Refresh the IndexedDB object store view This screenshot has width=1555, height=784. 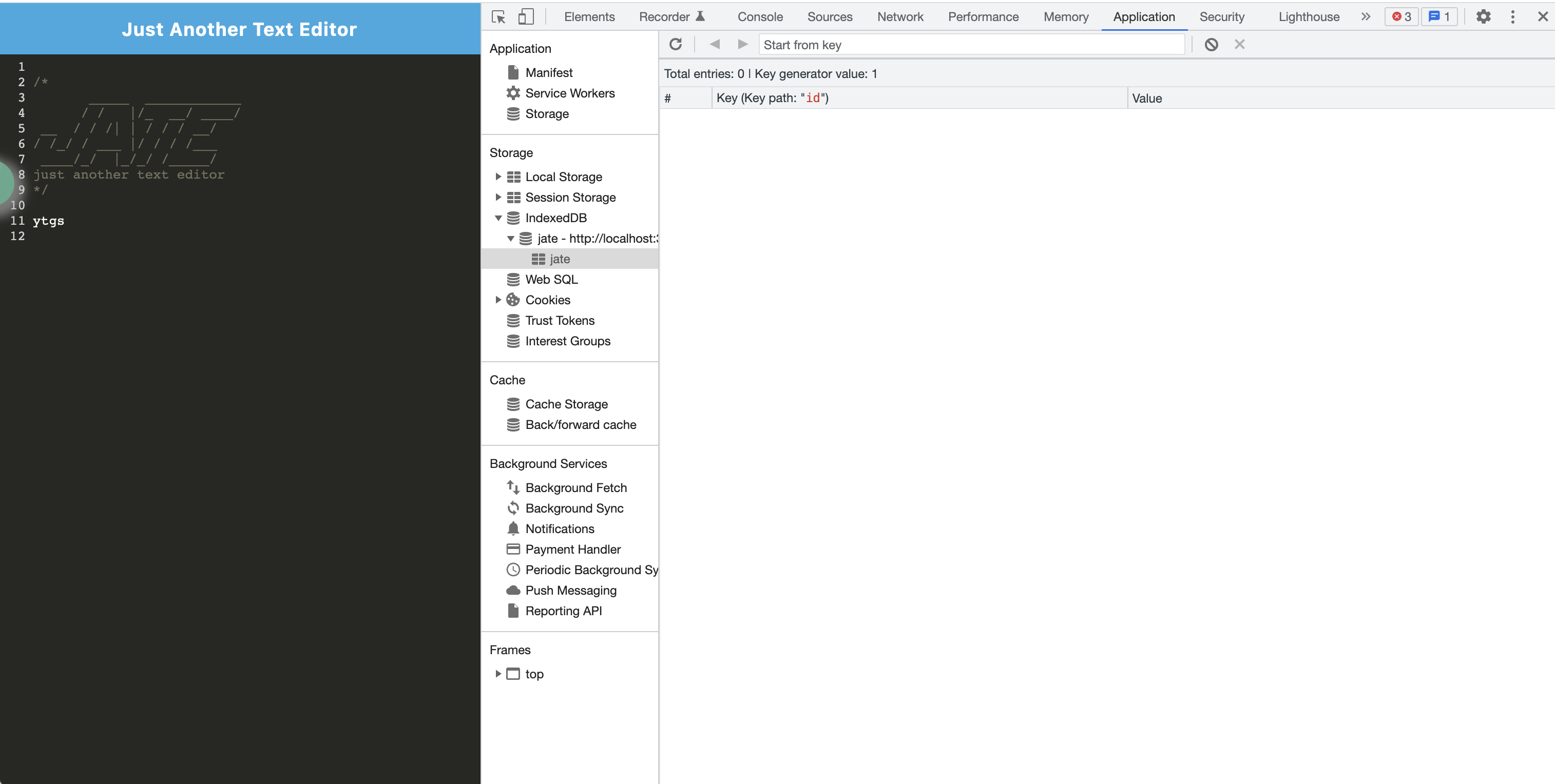[676, 44]
